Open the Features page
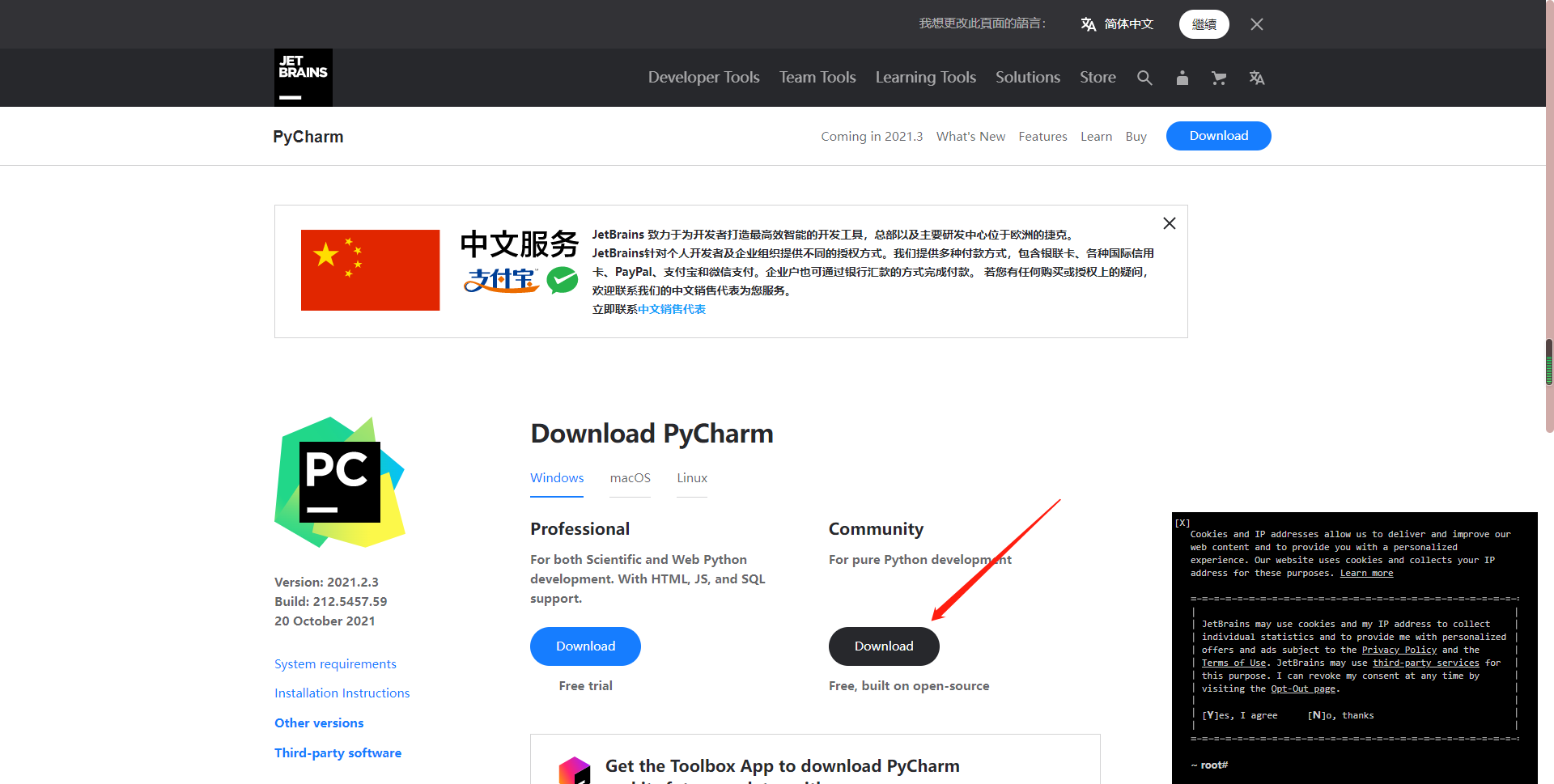 (x=1042, y=137)
